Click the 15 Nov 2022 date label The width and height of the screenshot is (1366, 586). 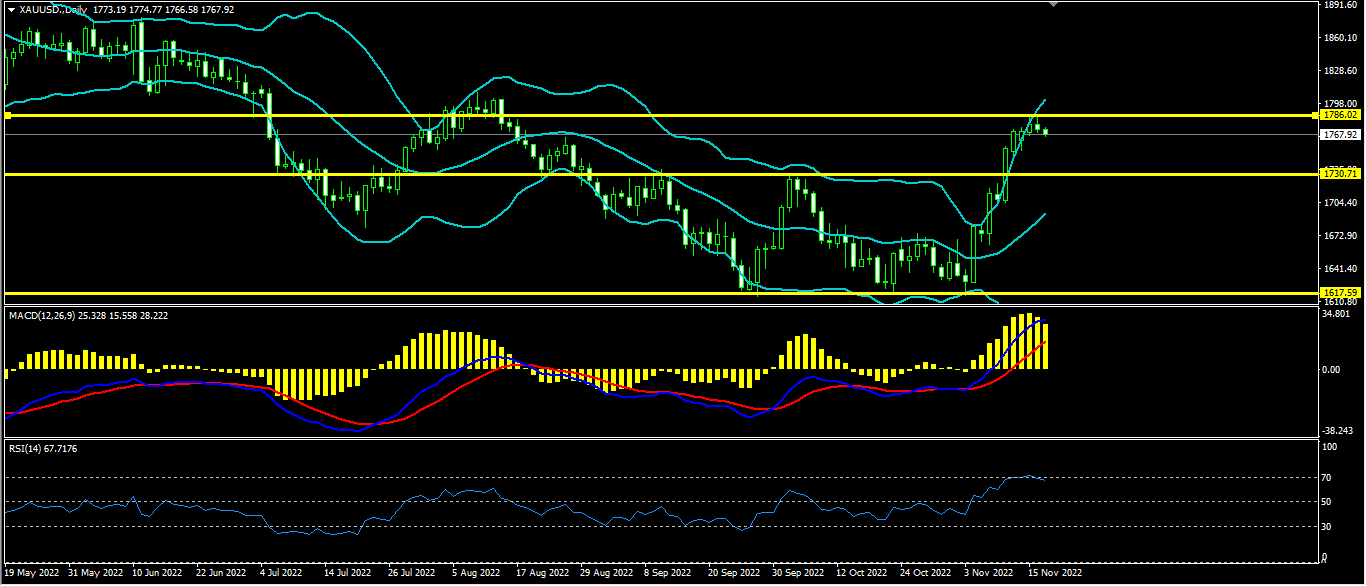(x=1055, y=574)
